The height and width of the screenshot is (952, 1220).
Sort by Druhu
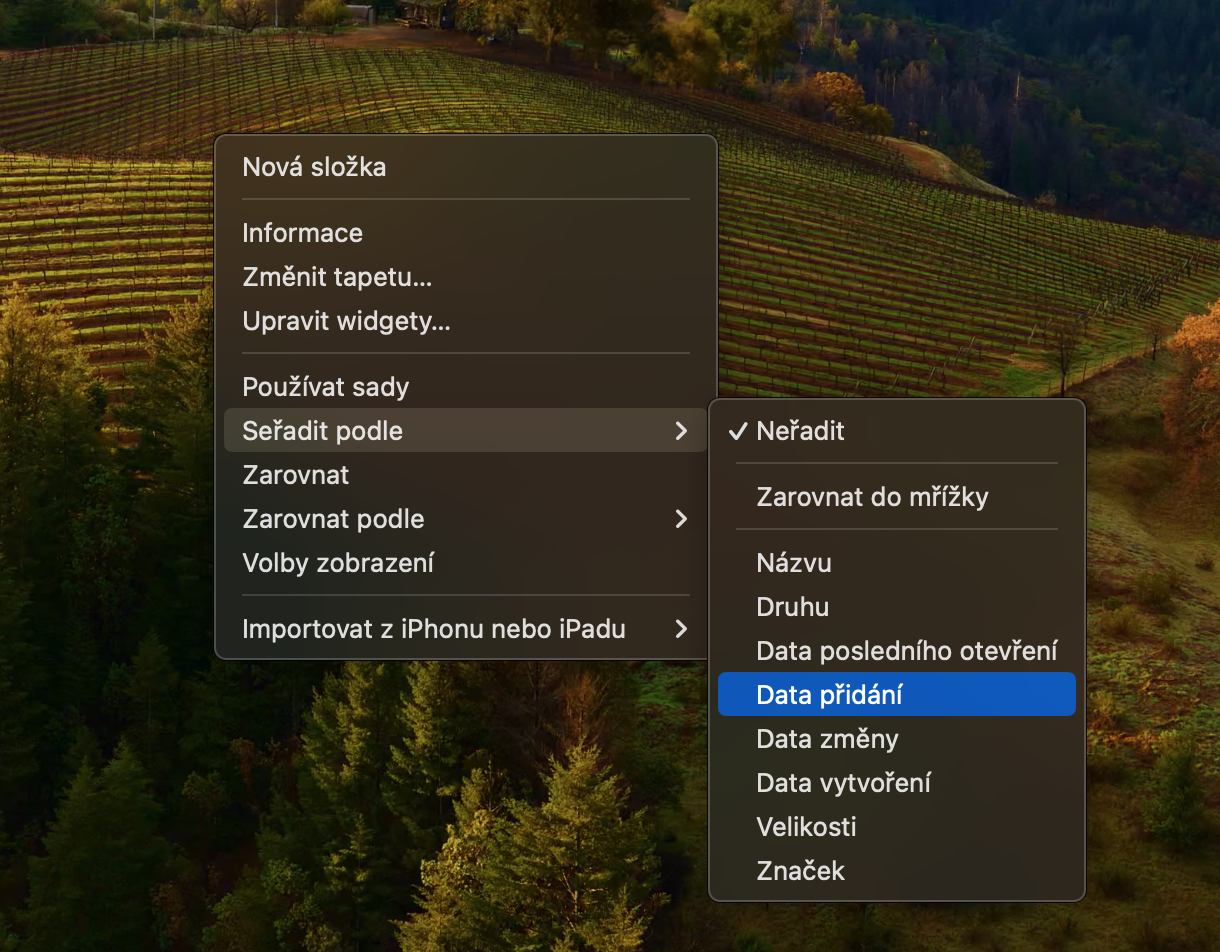pyautogui.click(x=793, y=607)
